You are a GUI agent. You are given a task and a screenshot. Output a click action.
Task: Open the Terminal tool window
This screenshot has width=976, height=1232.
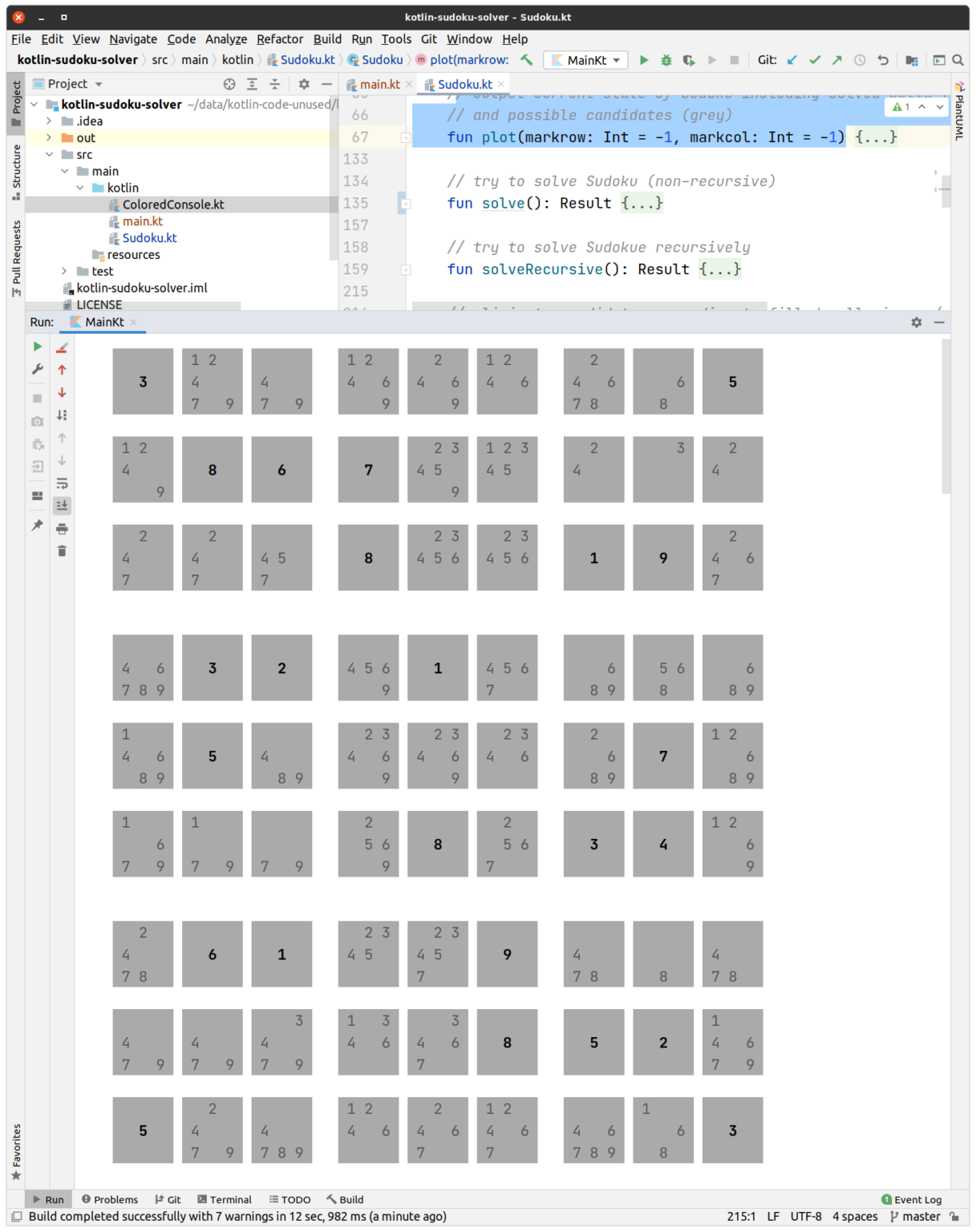pyautogui.click(x=225, y=1199)
